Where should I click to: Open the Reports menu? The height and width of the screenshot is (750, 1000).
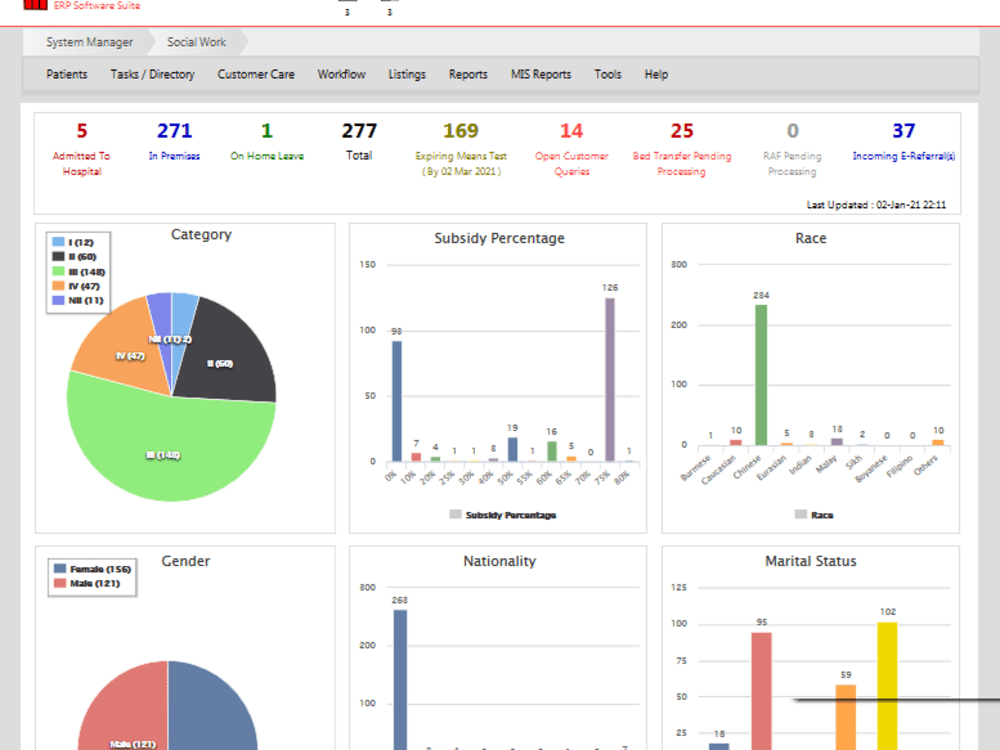[468, 75]
